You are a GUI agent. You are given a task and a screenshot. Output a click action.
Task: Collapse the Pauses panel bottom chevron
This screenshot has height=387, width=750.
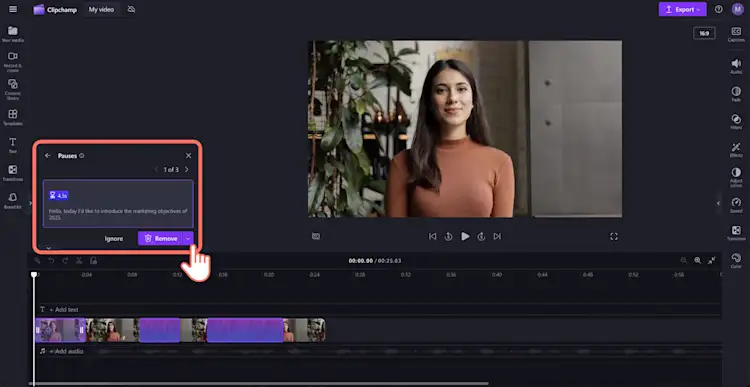48,248
